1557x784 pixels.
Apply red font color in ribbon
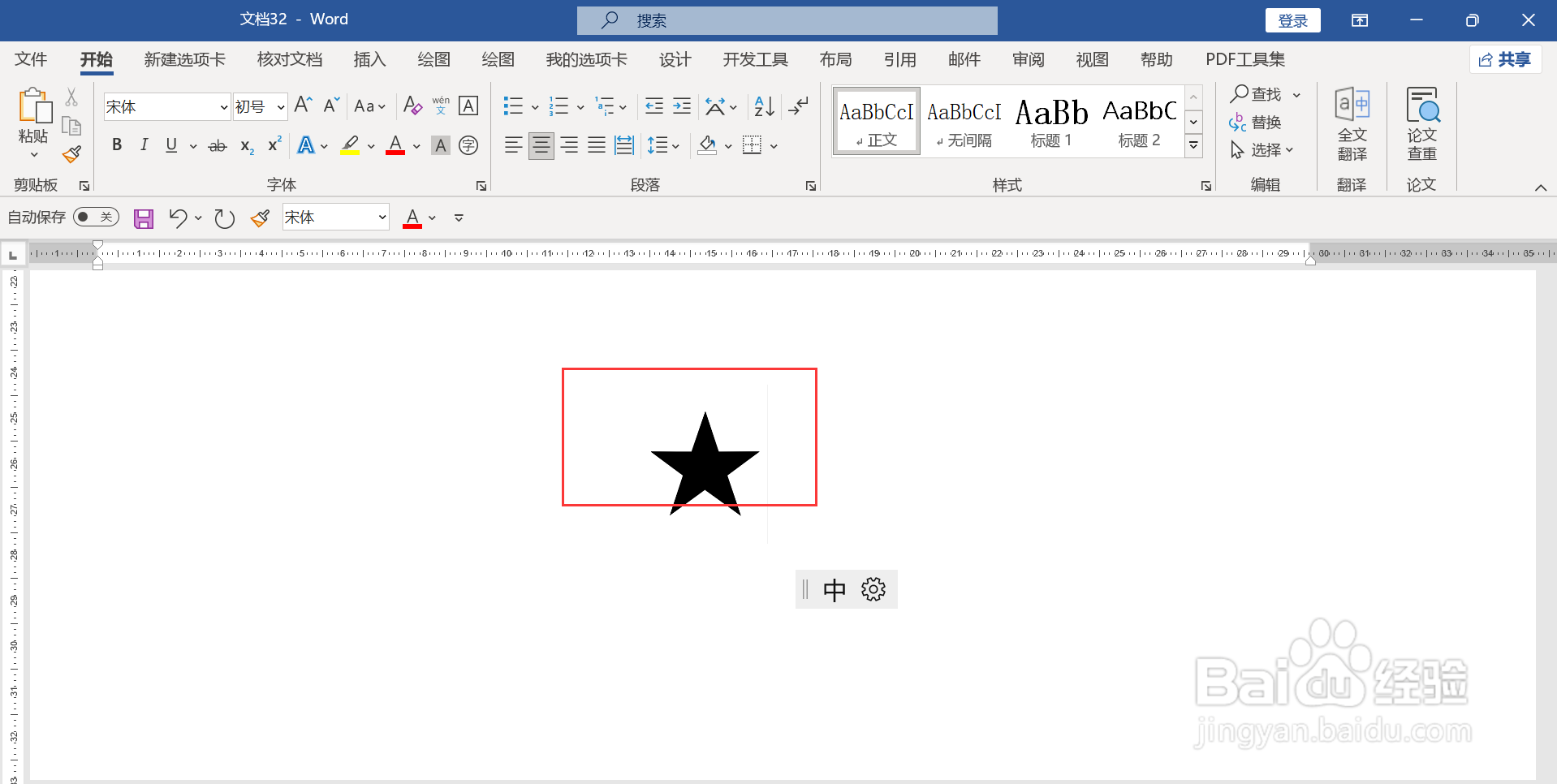[395, 145]
